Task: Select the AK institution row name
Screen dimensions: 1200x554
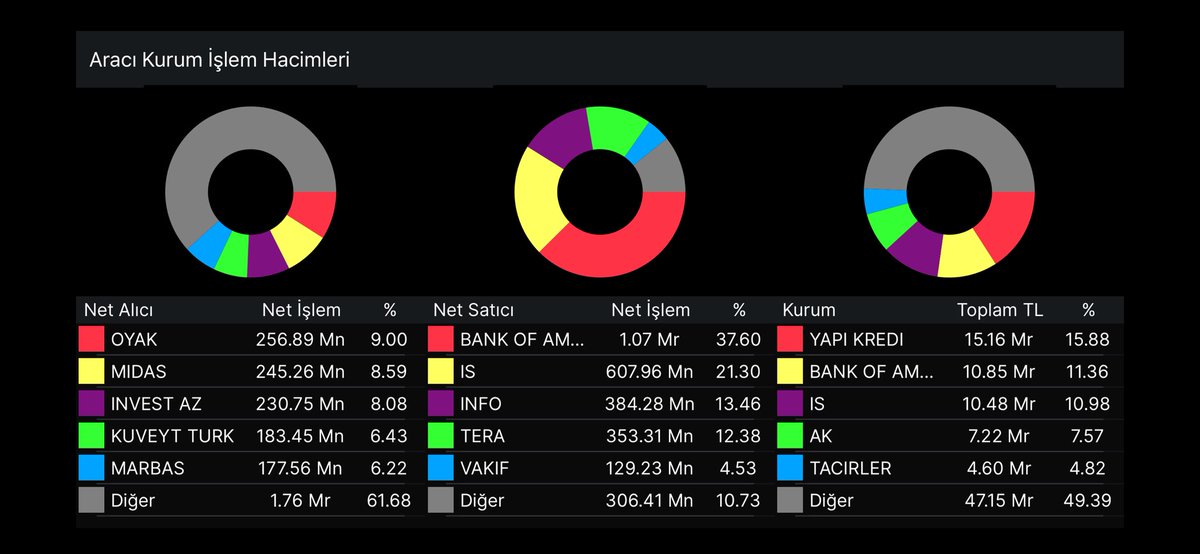Action: pyautogui.click(x=821, y=436)
